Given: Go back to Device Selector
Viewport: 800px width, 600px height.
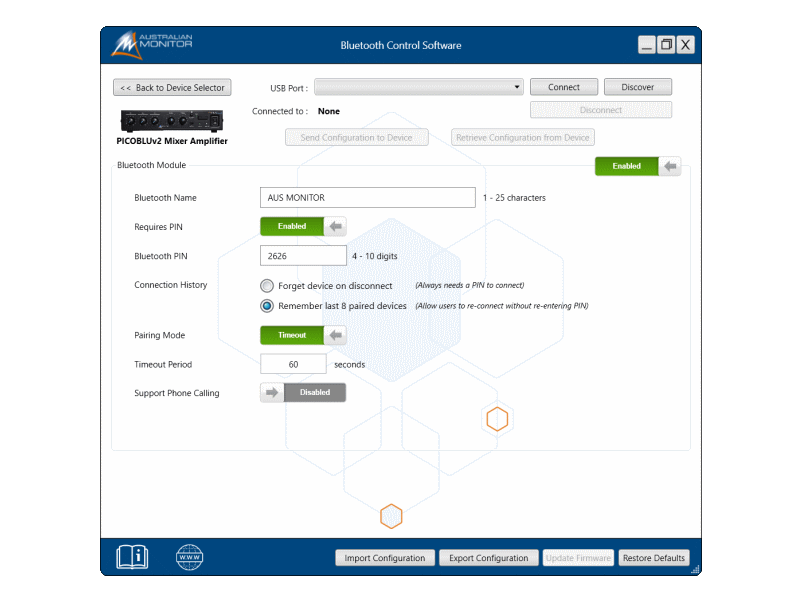Looking at the screenshot, I should (x=172, y=88).
